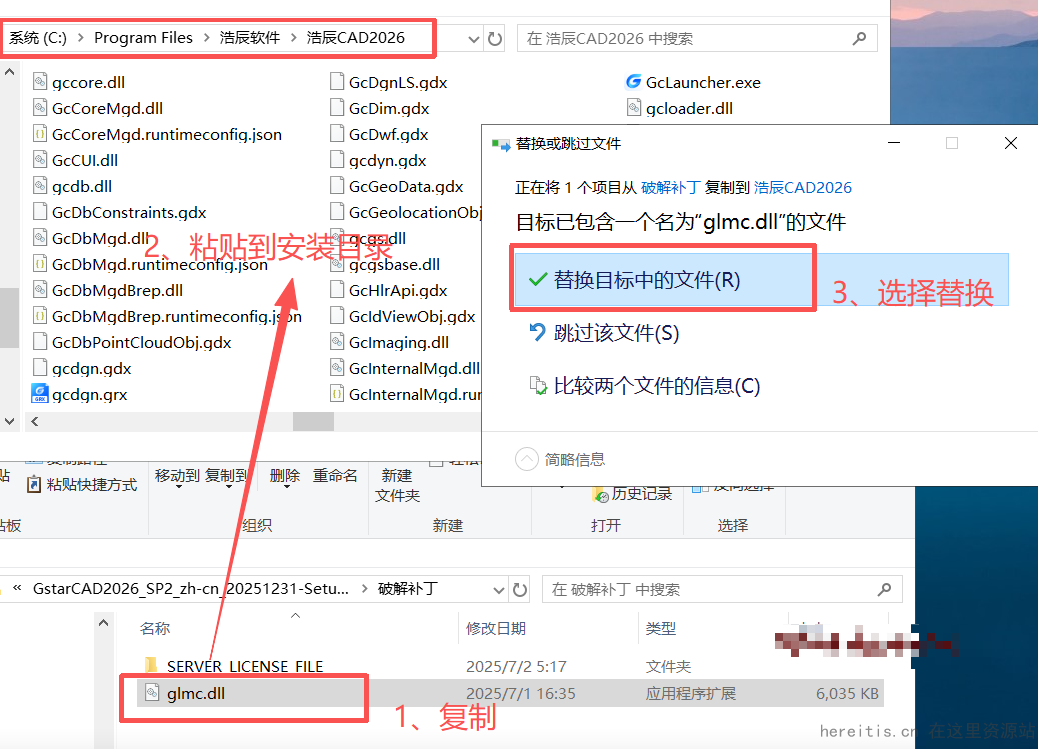The image size is (1038, 749).
Task: Expand the 删除 dropdown in ribbon
Action: (286, 487)
